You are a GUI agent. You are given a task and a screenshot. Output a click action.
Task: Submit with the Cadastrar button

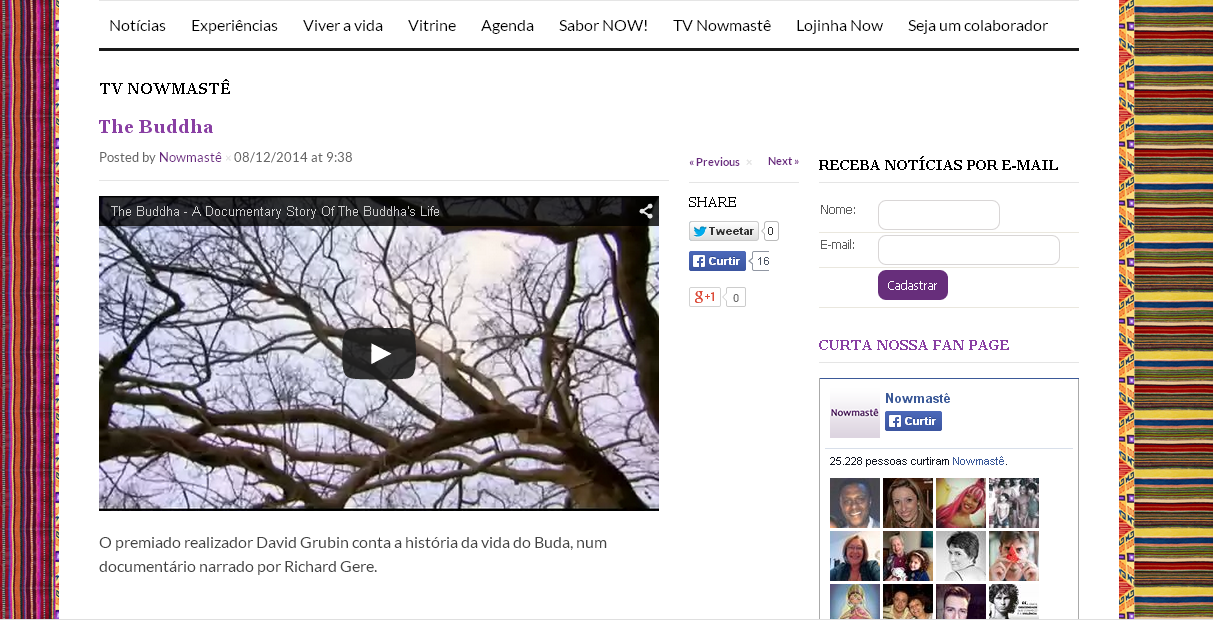pos(913,285)
